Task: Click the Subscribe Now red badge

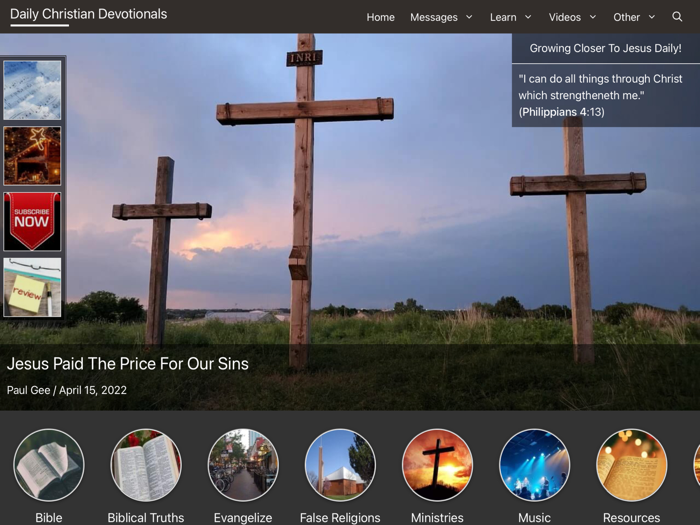Action: coord(32,221)
